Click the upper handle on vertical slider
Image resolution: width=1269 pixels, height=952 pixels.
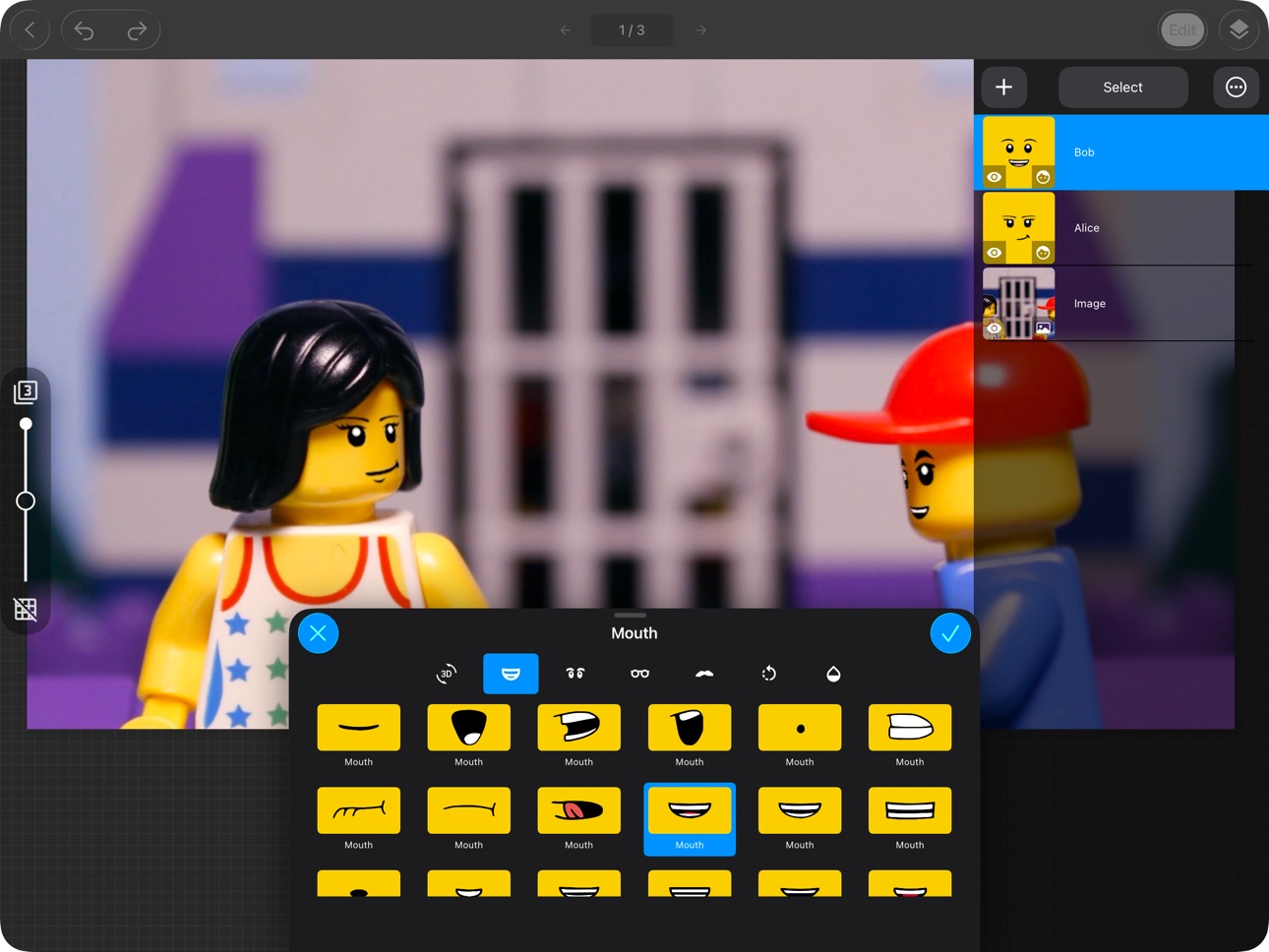coord(26,424)
